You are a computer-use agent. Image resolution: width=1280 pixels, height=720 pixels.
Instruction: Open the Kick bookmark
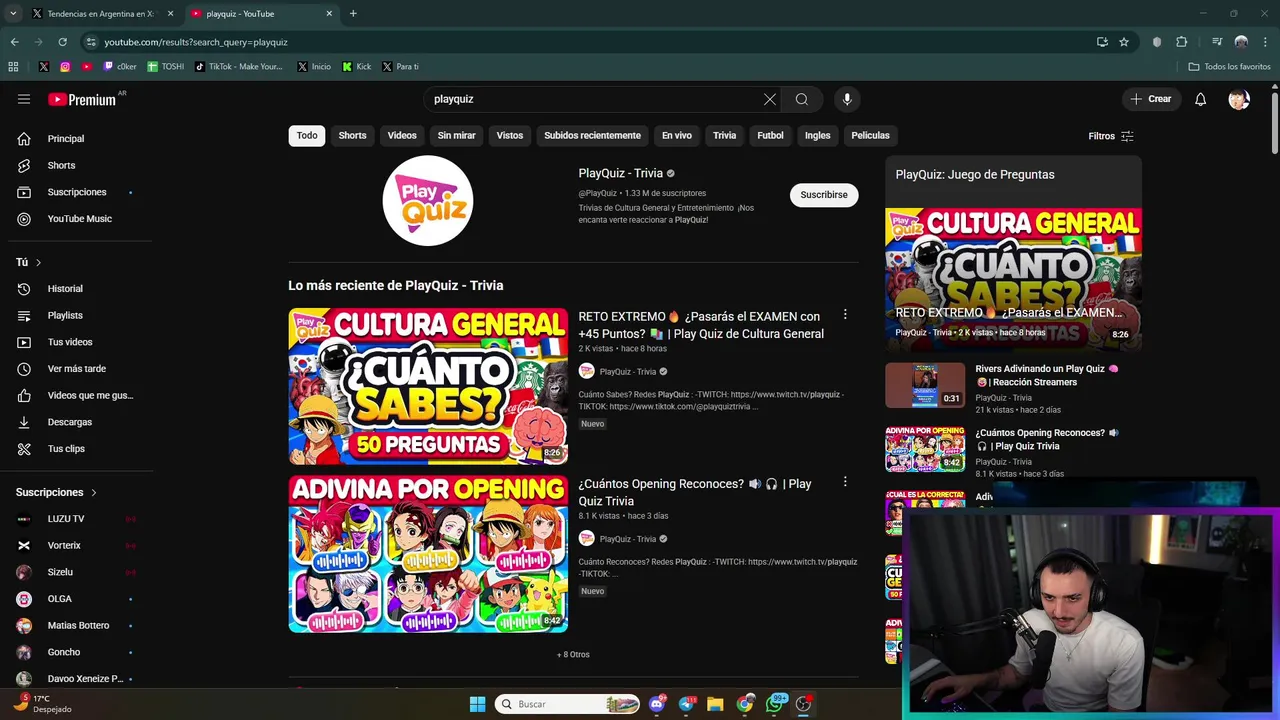357,67
